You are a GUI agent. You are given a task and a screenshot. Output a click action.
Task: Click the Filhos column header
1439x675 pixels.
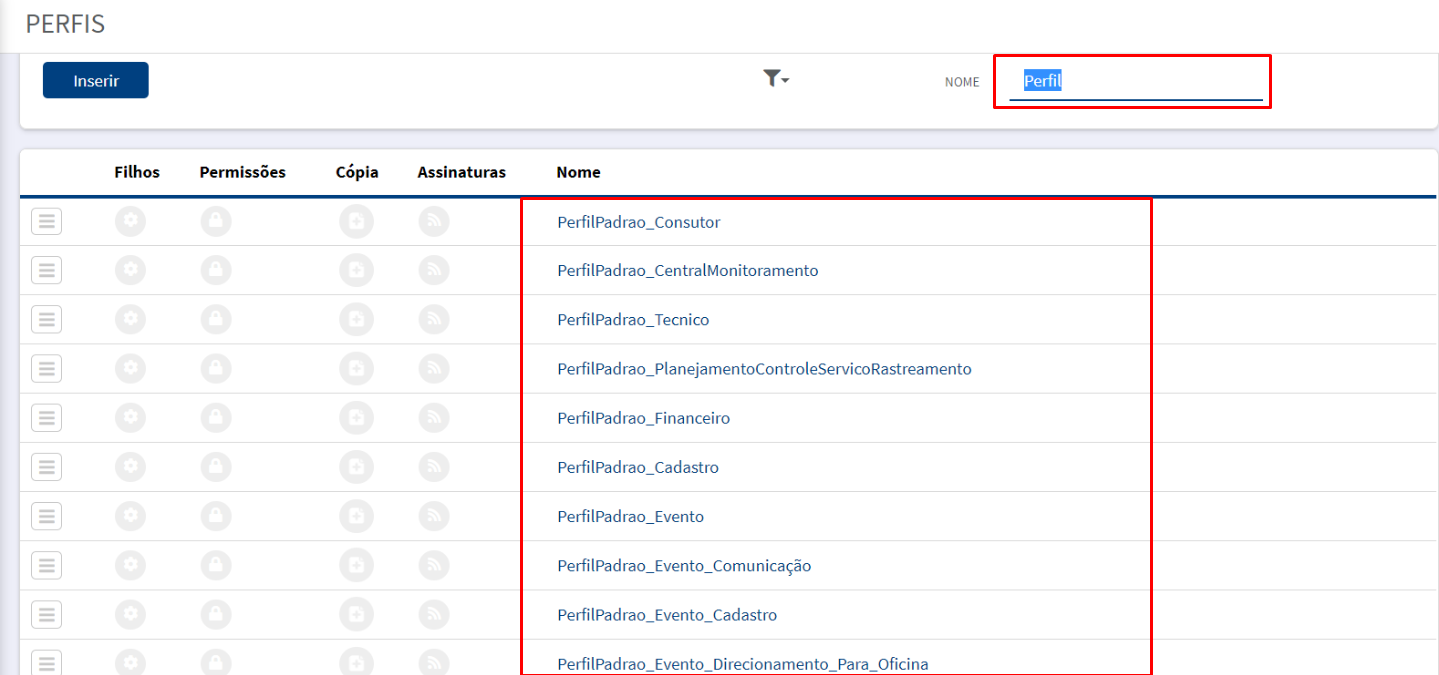[137, 172]
